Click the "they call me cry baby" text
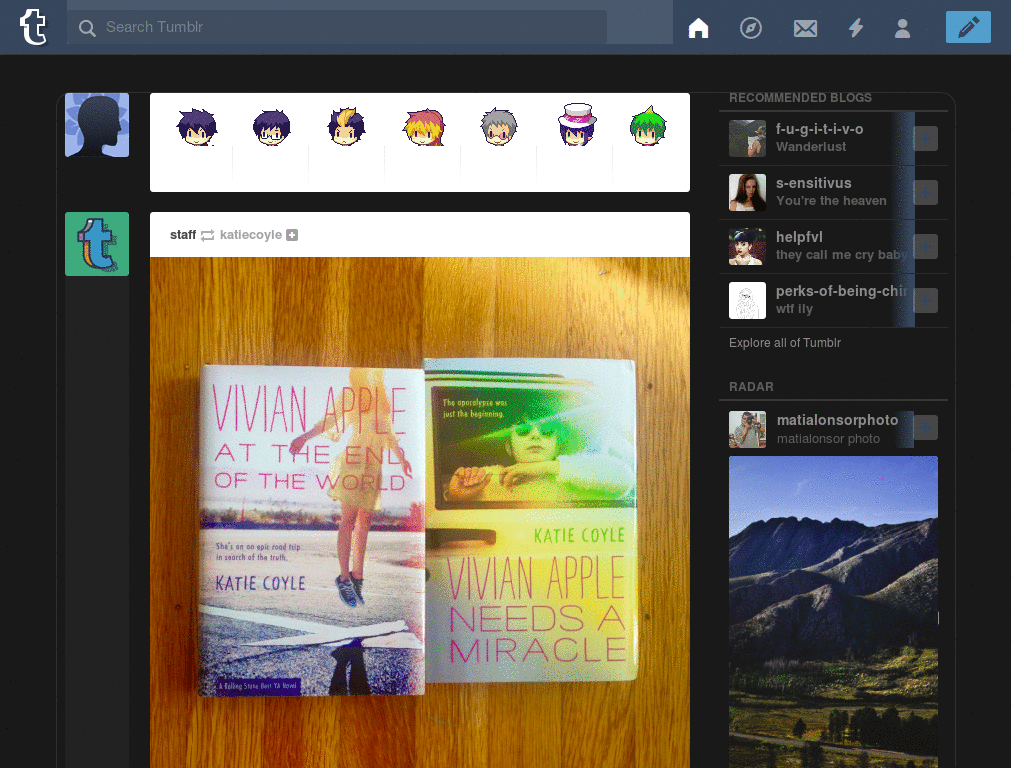 pyautogui.click(x=841, y=255)
